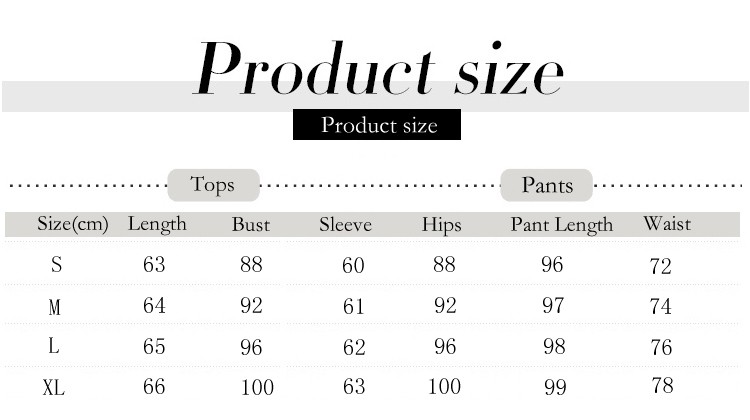The image size is (750, 420).
Task: Click the Tops category label
Action: coord(213,185)
